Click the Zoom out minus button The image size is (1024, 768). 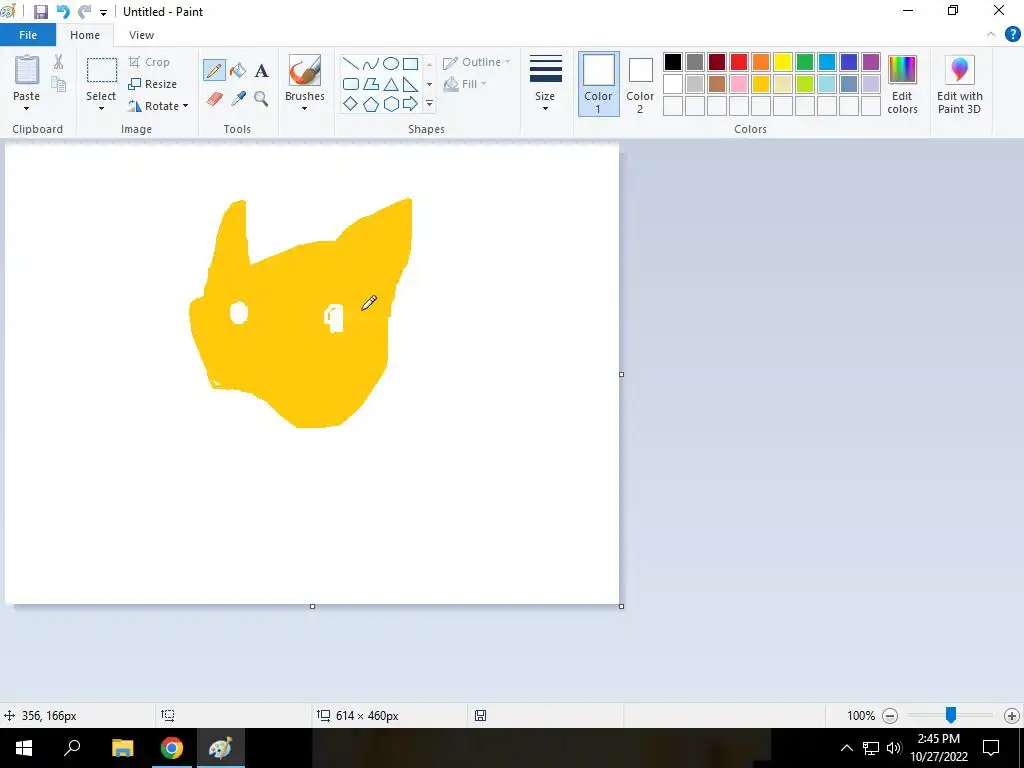[889, 716]
